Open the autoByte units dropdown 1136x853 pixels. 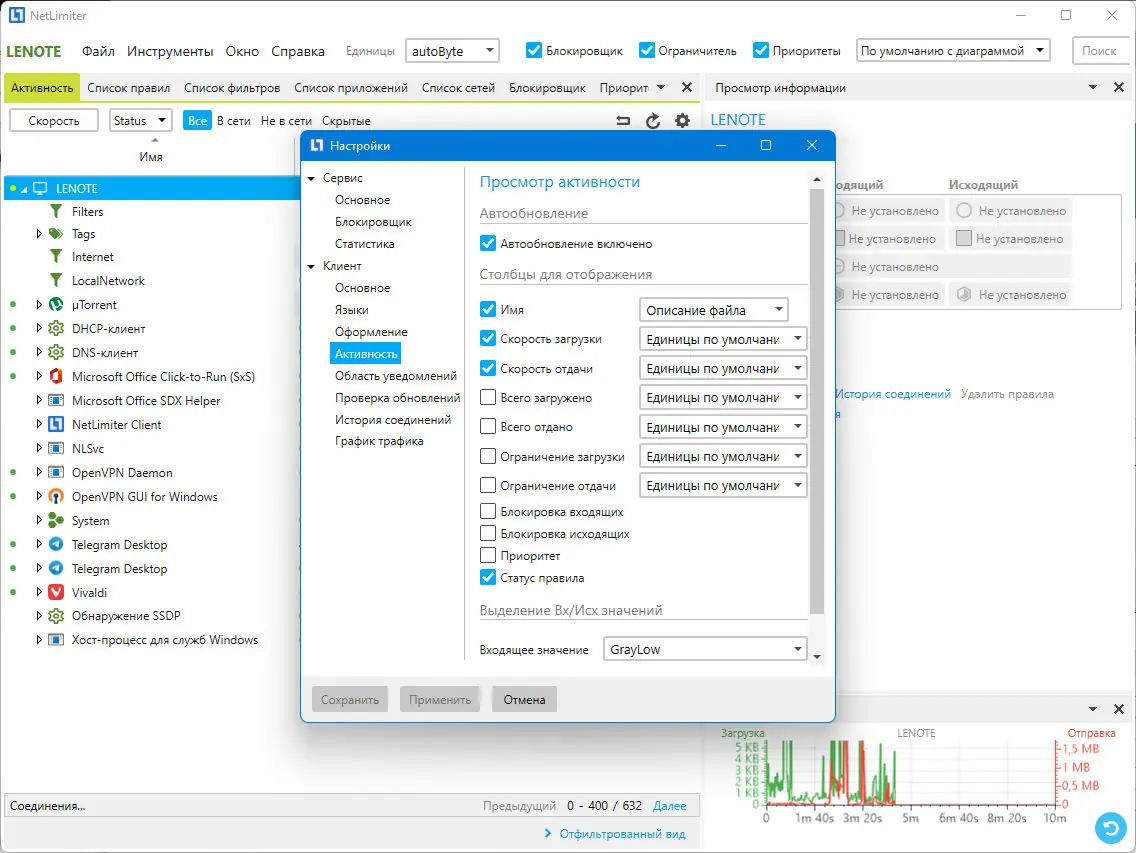pos(452,51)
